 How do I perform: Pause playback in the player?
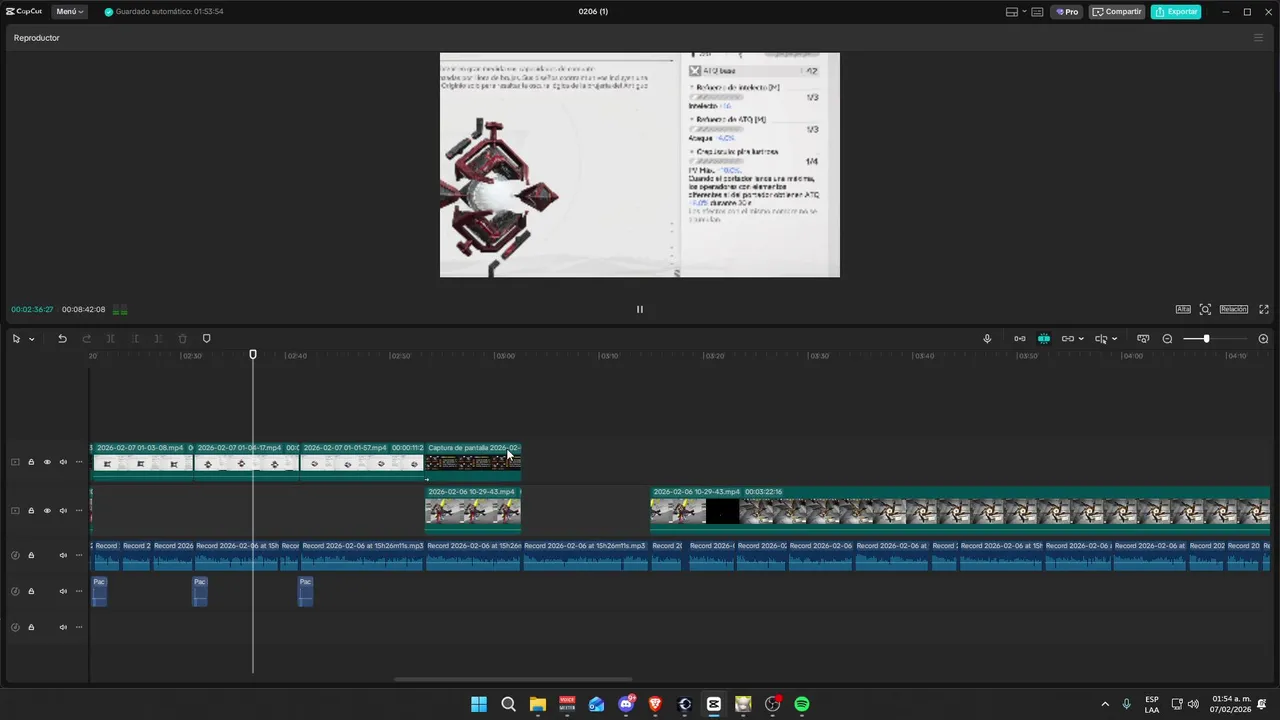tap(640, 309)
